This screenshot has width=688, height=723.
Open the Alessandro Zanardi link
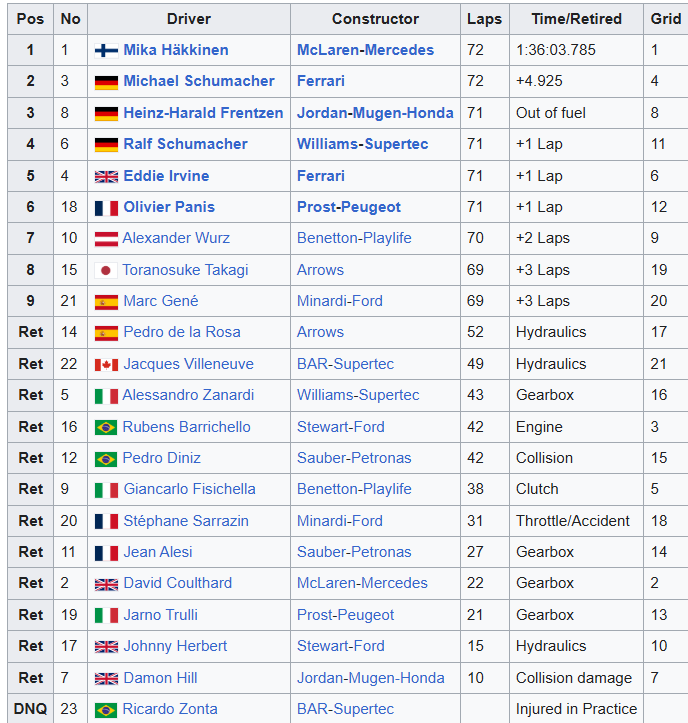click(188, 395)
